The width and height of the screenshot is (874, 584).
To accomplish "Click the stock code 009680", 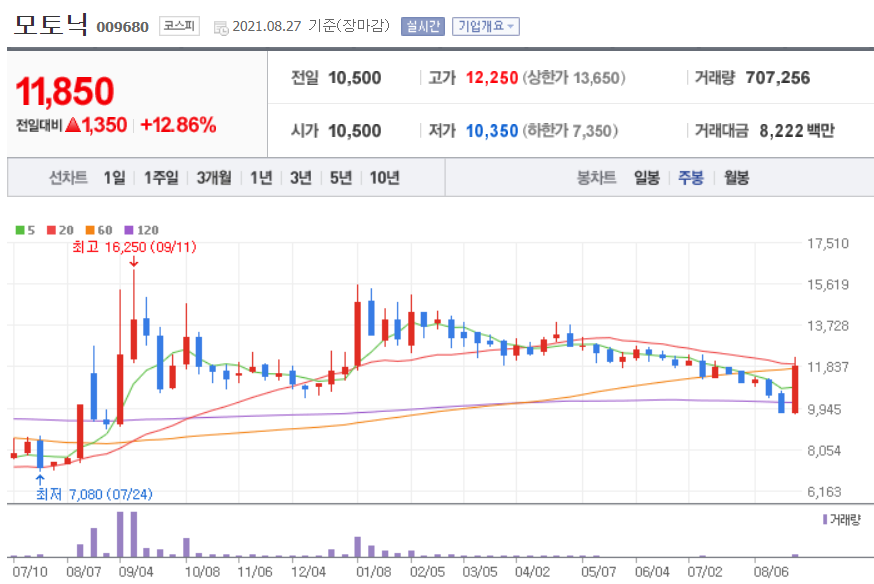I will 123,27.
